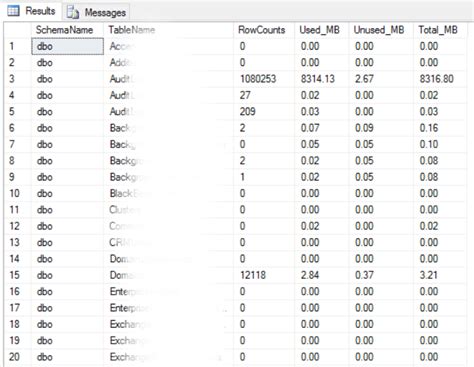This screenshot has width=474, height=367.
Task: Select the RowCounts value 209
Action: point(247,111)
